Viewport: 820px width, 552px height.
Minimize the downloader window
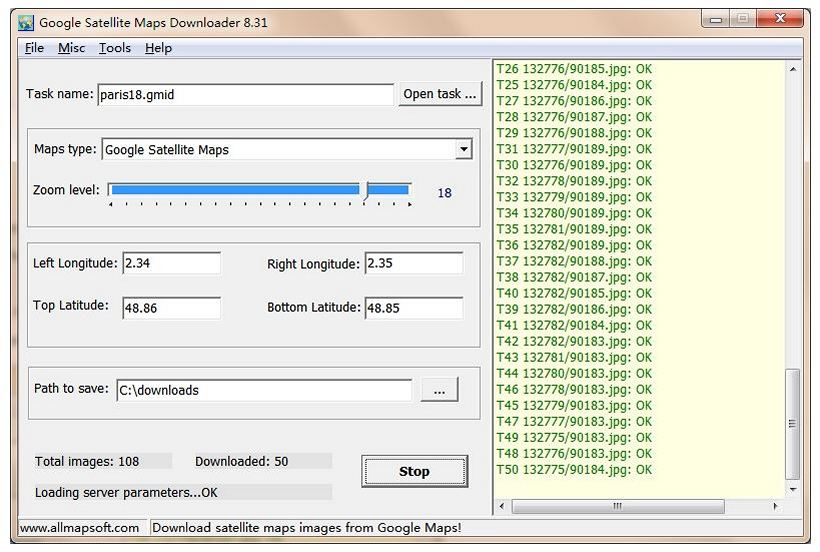(716, 20)
